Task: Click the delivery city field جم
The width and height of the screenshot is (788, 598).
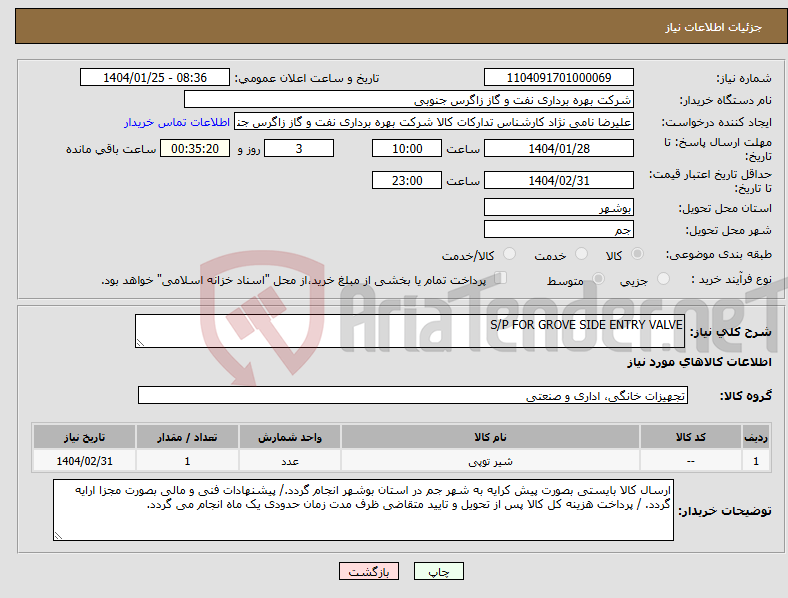Action: tap(558, 230)
